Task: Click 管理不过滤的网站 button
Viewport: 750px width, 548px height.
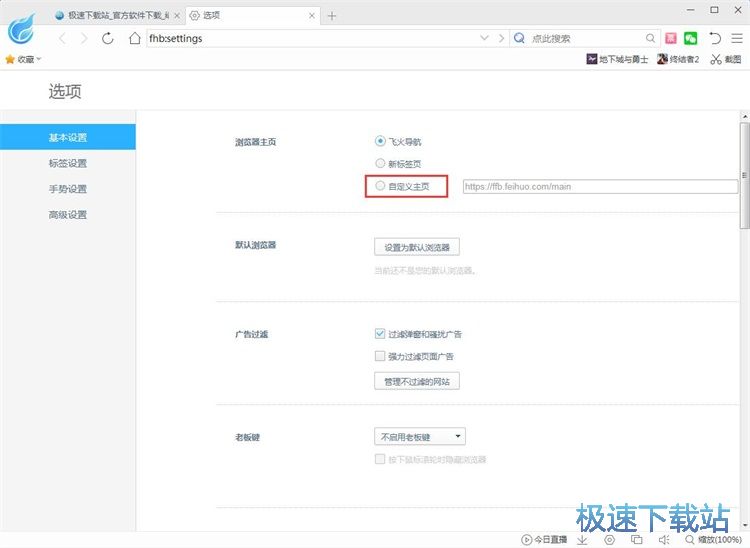Action: coord(417,381)
